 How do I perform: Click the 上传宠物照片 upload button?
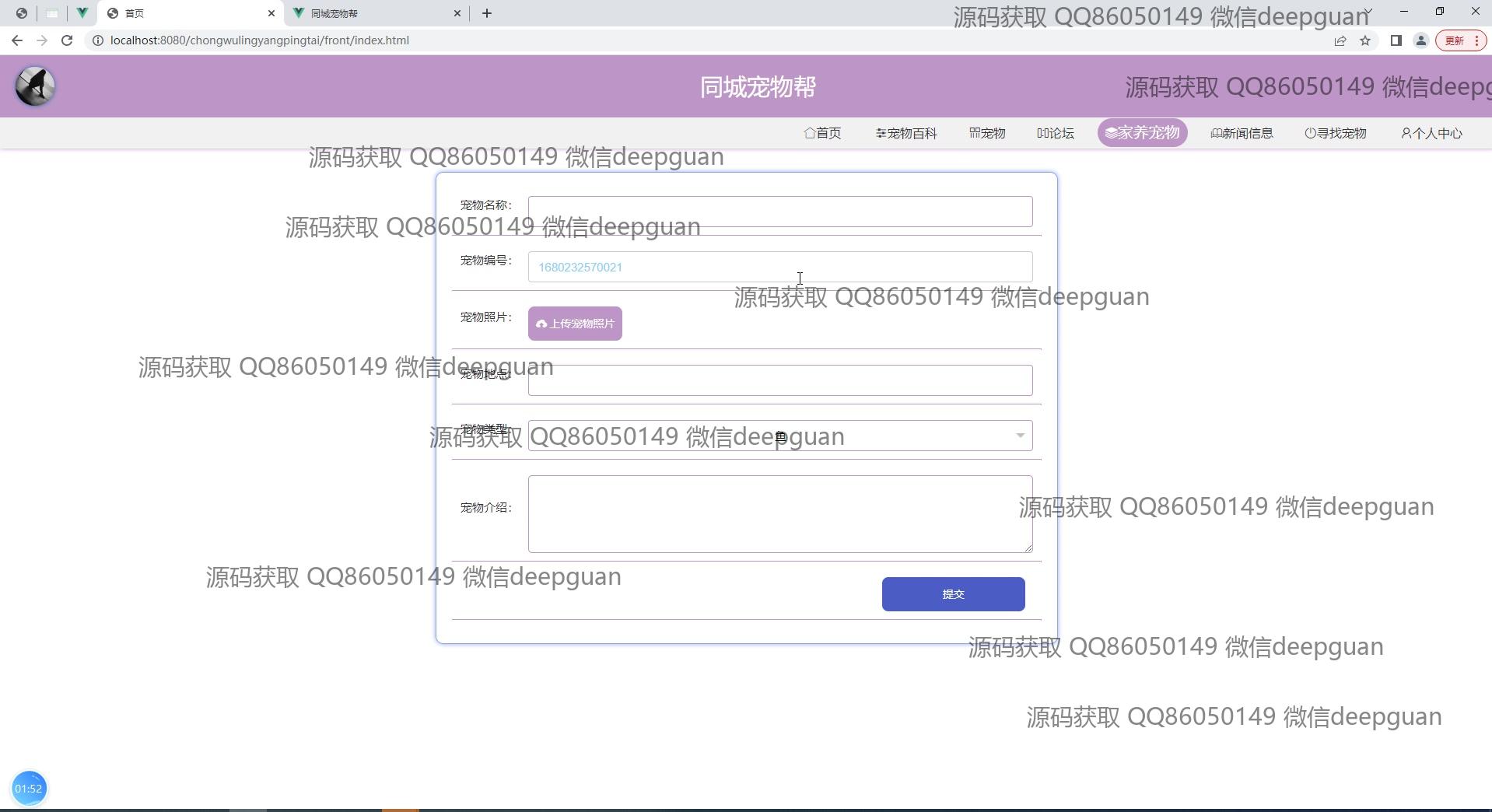pyautogui.click(x=575, y=324)
